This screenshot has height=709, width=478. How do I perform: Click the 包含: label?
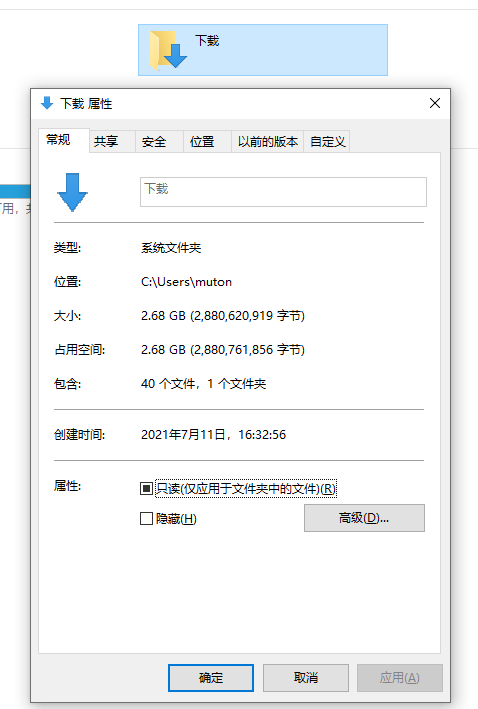coord(67,384)
